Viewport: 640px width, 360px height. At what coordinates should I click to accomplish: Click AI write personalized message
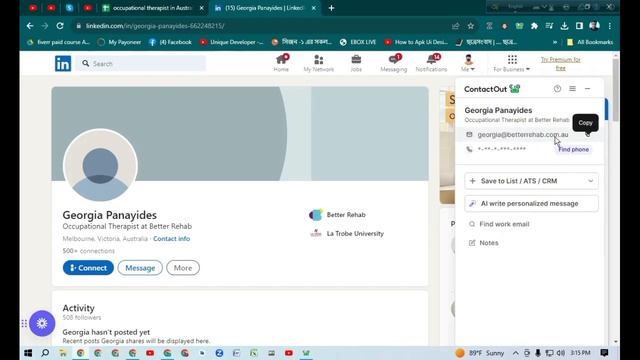pyautogui.click(x=531, y=203)
